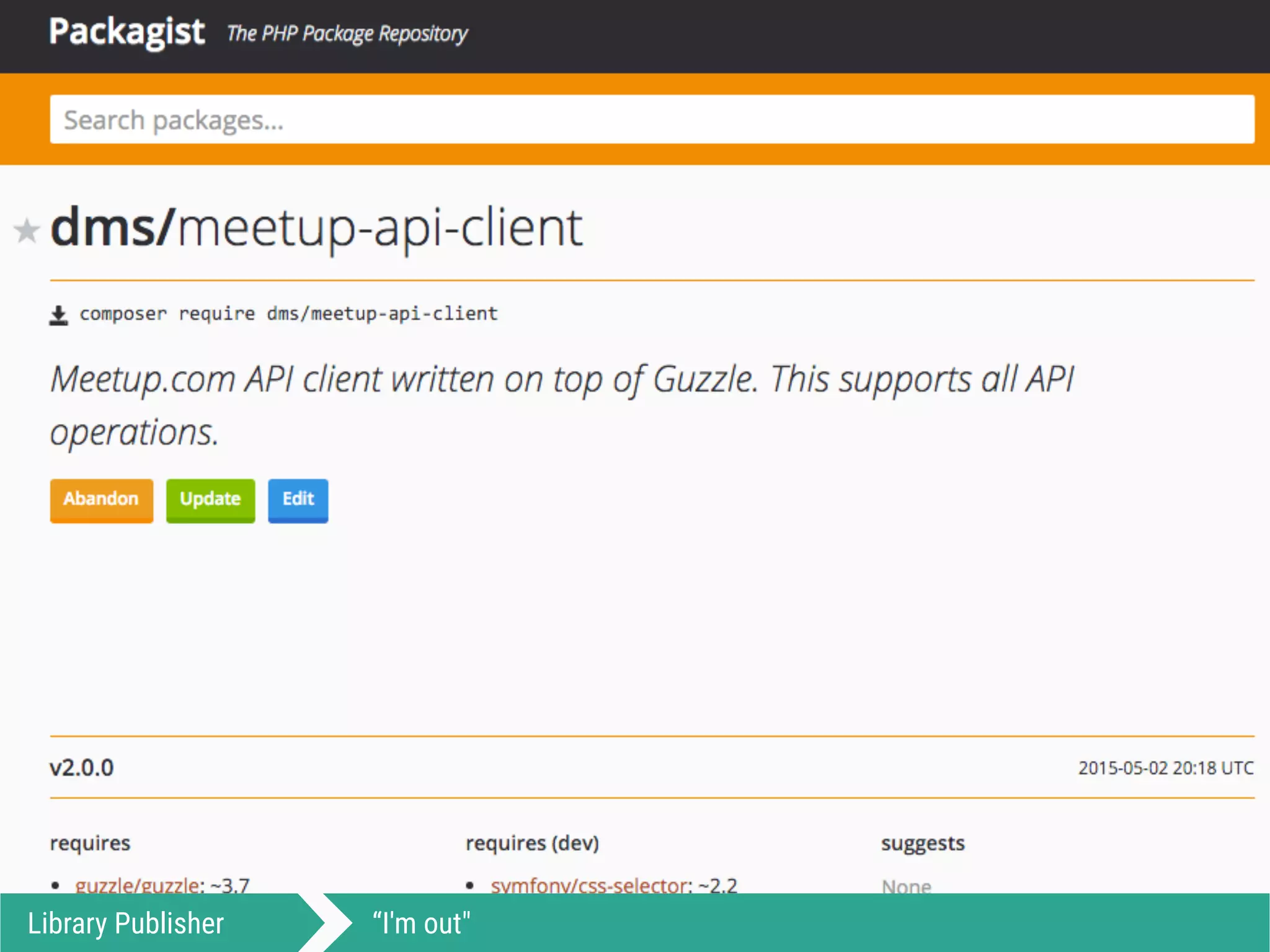The image size is (1270, 952).
Task: Open the Packagist home logo
Action: click(127, 32)
